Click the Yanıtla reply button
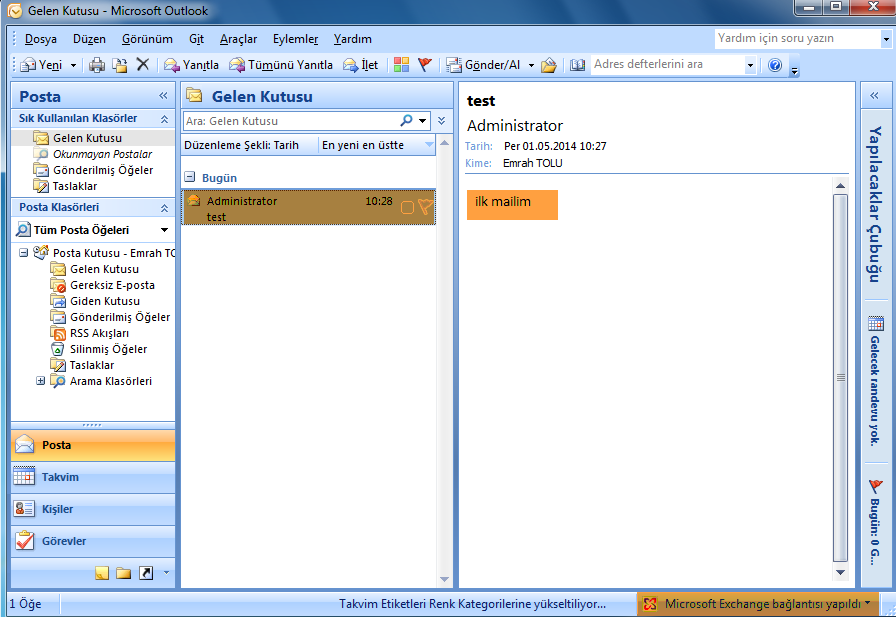The image size is (896, 617). pos(191,65)
